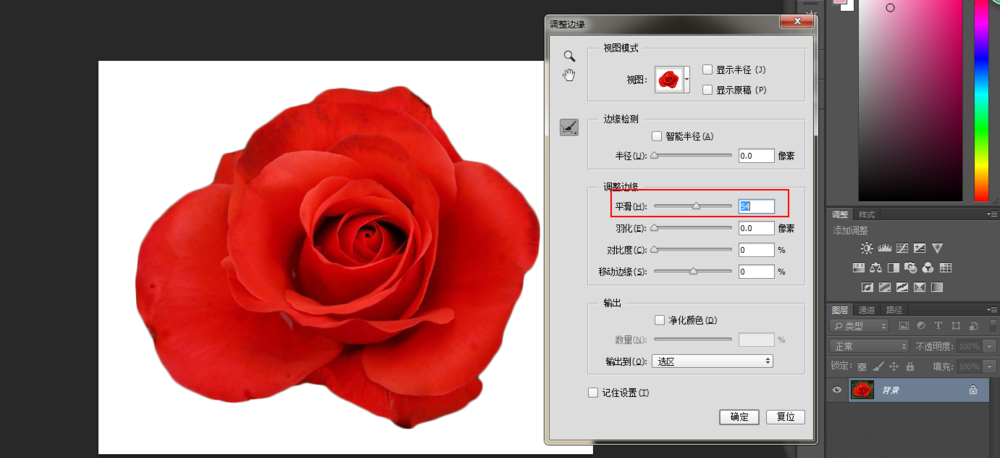This screenshot has width=1000, height=458.
Task: Add a Curves adjustment
Action: pos(902,248)
